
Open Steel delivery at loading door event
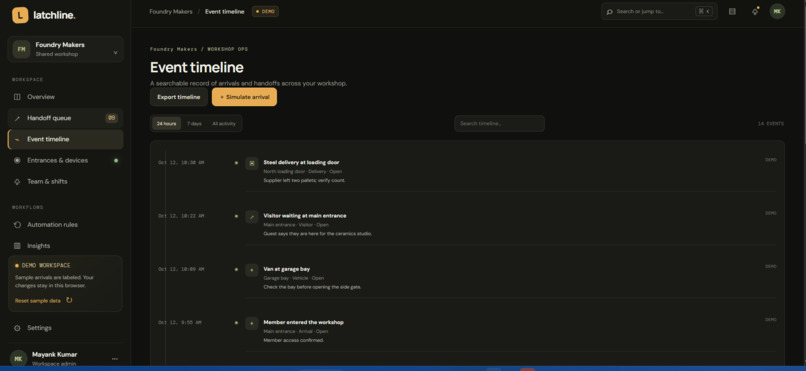coord(301,162)
